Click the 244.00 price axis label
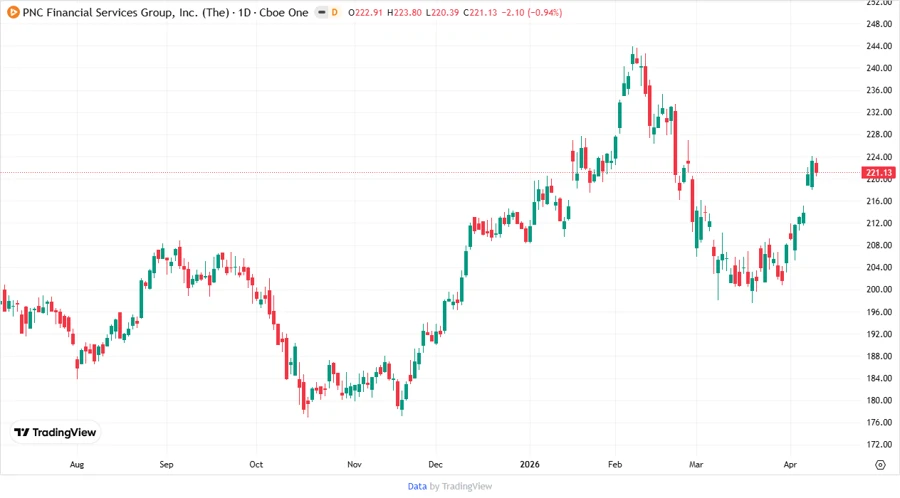 (879, 46)
